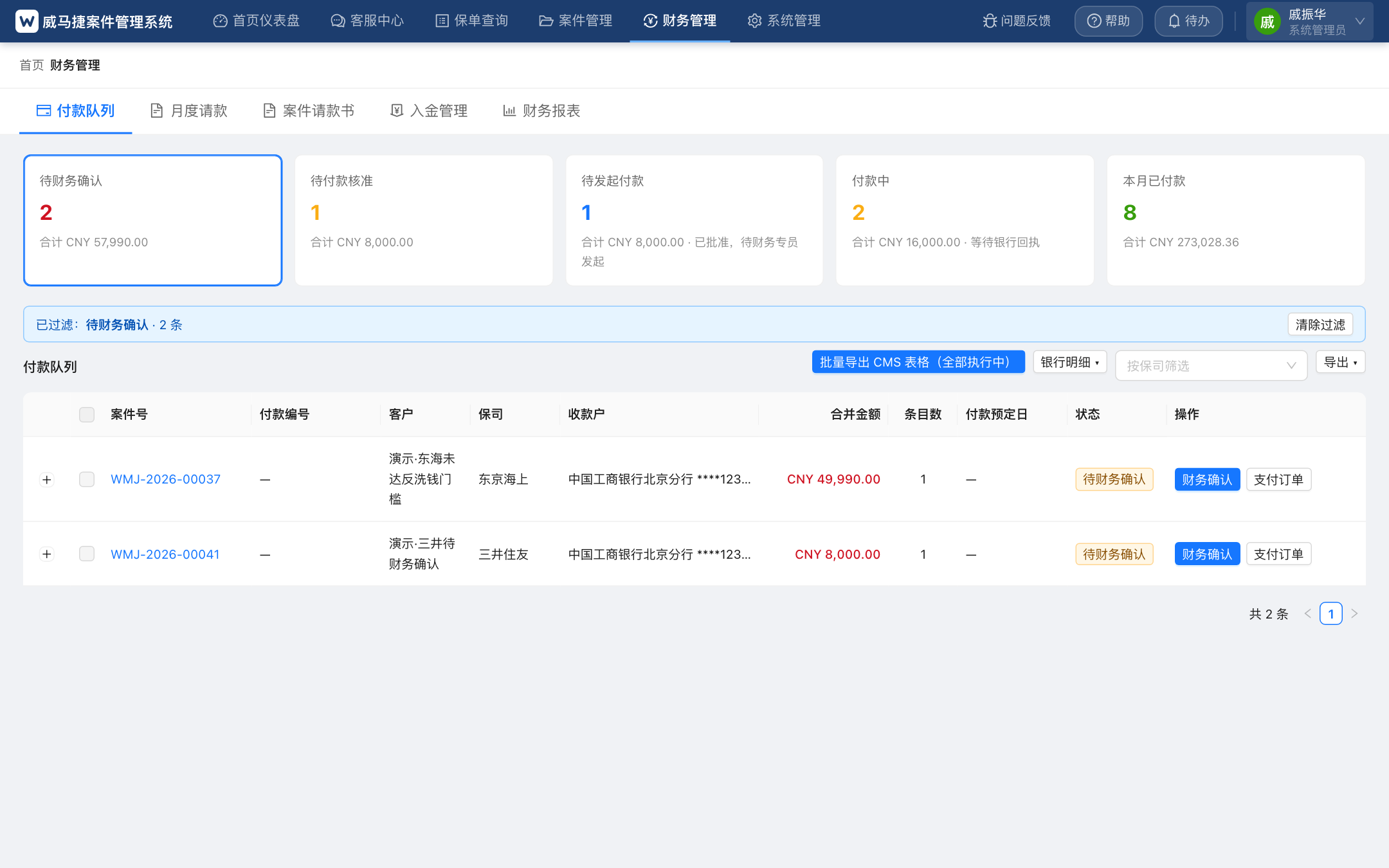
Task: Open case link WMJ-2026-00041
Action: pos(165,554)
